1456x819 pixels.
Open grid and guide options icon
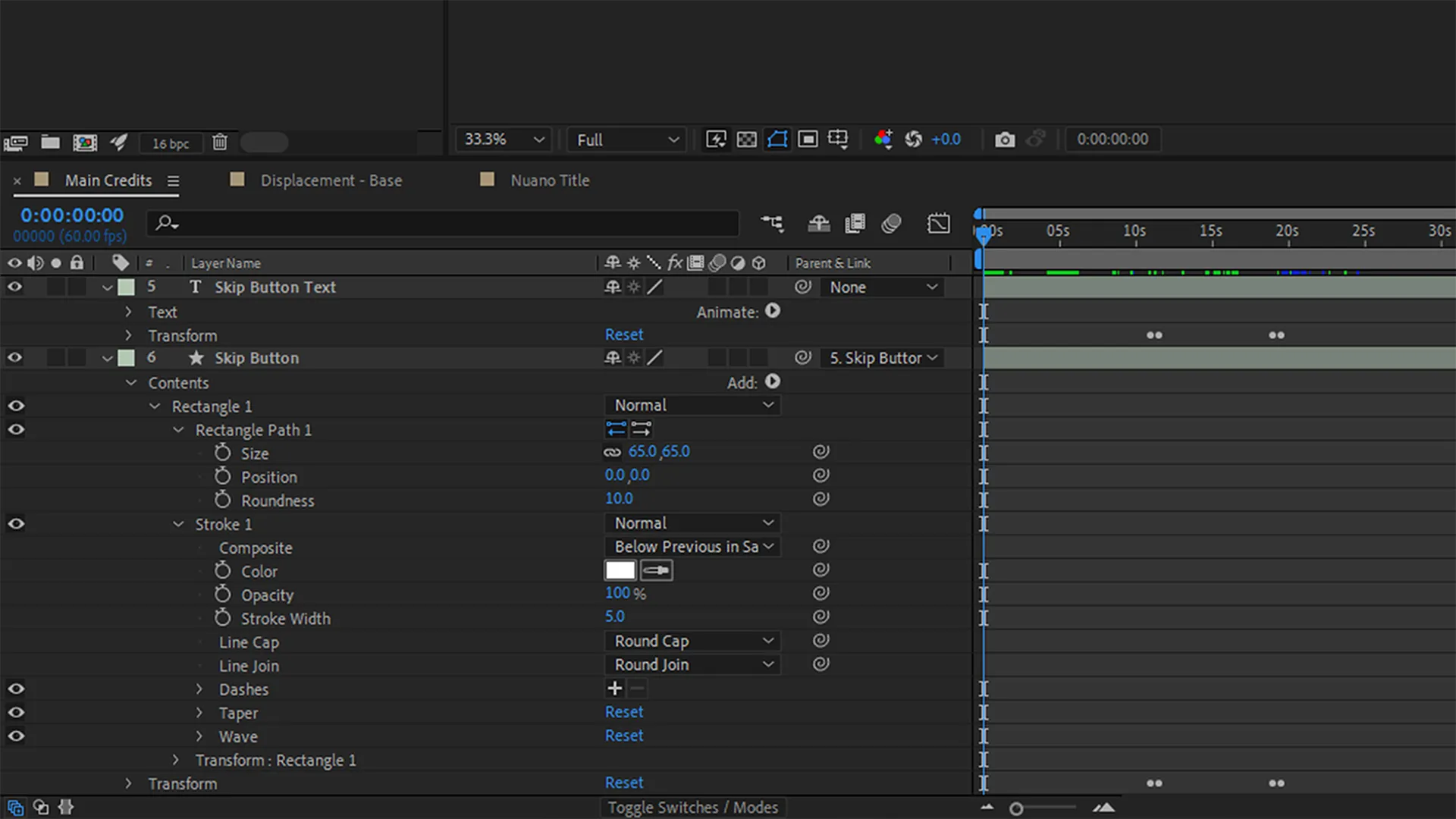838,139
